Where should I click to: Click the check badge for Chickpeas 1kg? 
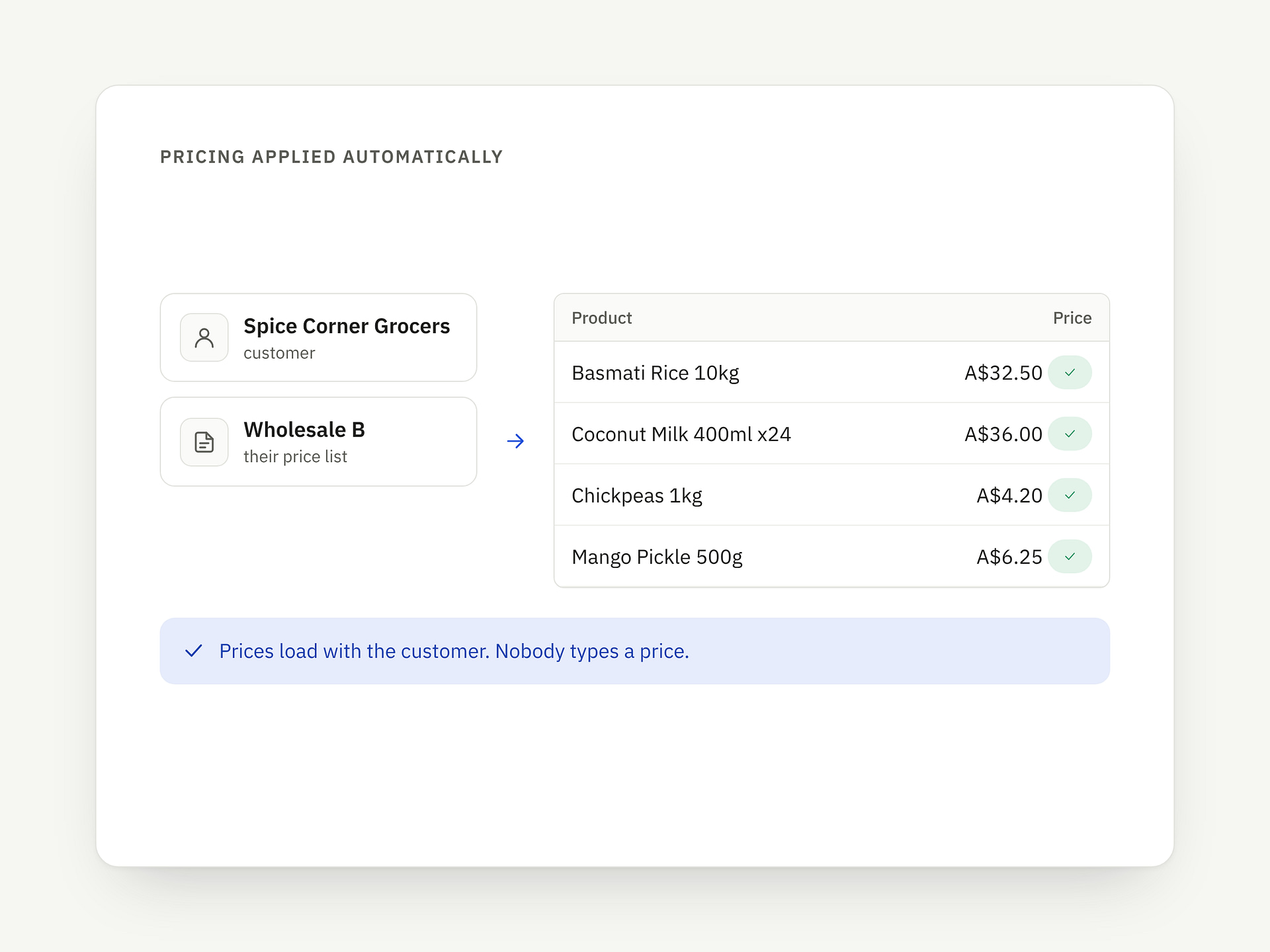pyautogui.click(x=1070, y=495)
